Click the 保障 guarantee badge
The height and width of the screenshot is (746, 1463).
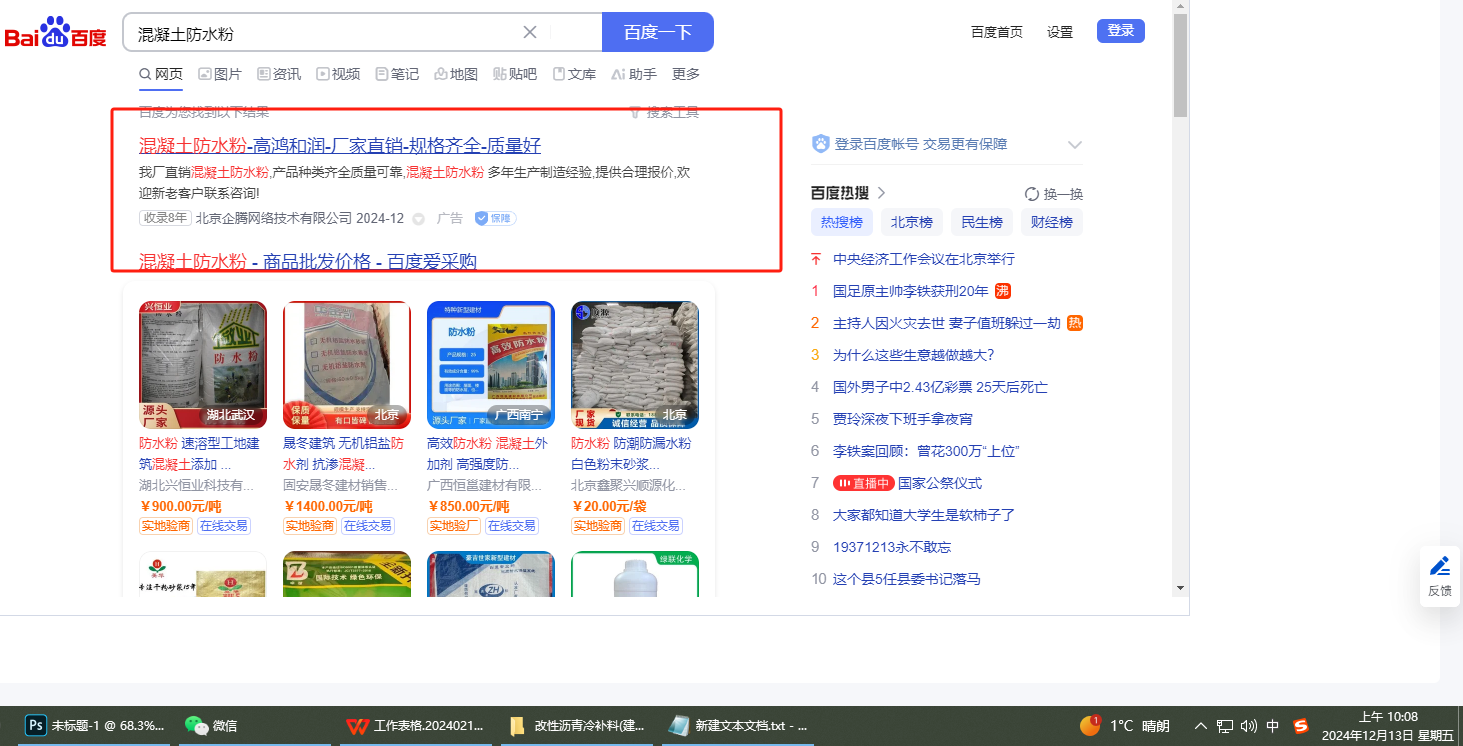tap(495, 218)
